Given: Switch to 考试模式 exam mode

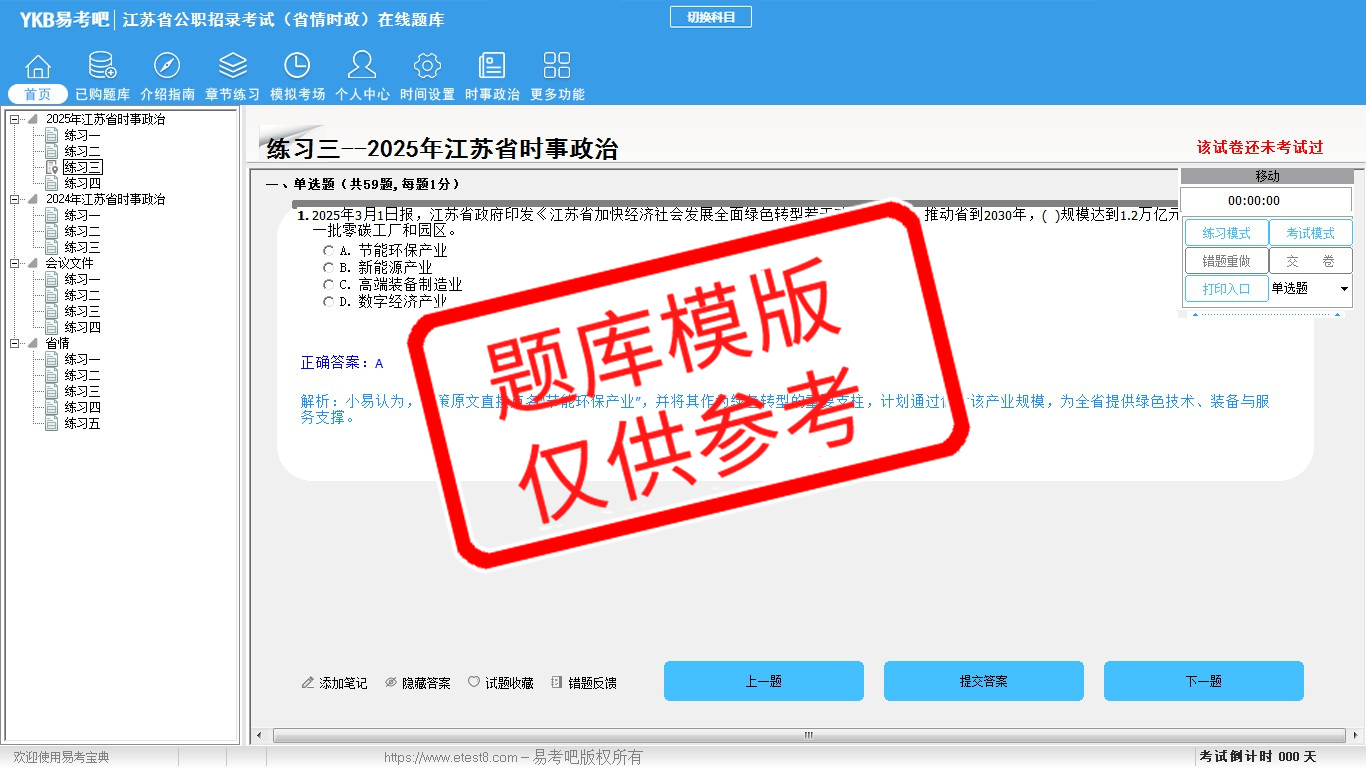Looking at the screenshot, I should tap(1310, 233).
